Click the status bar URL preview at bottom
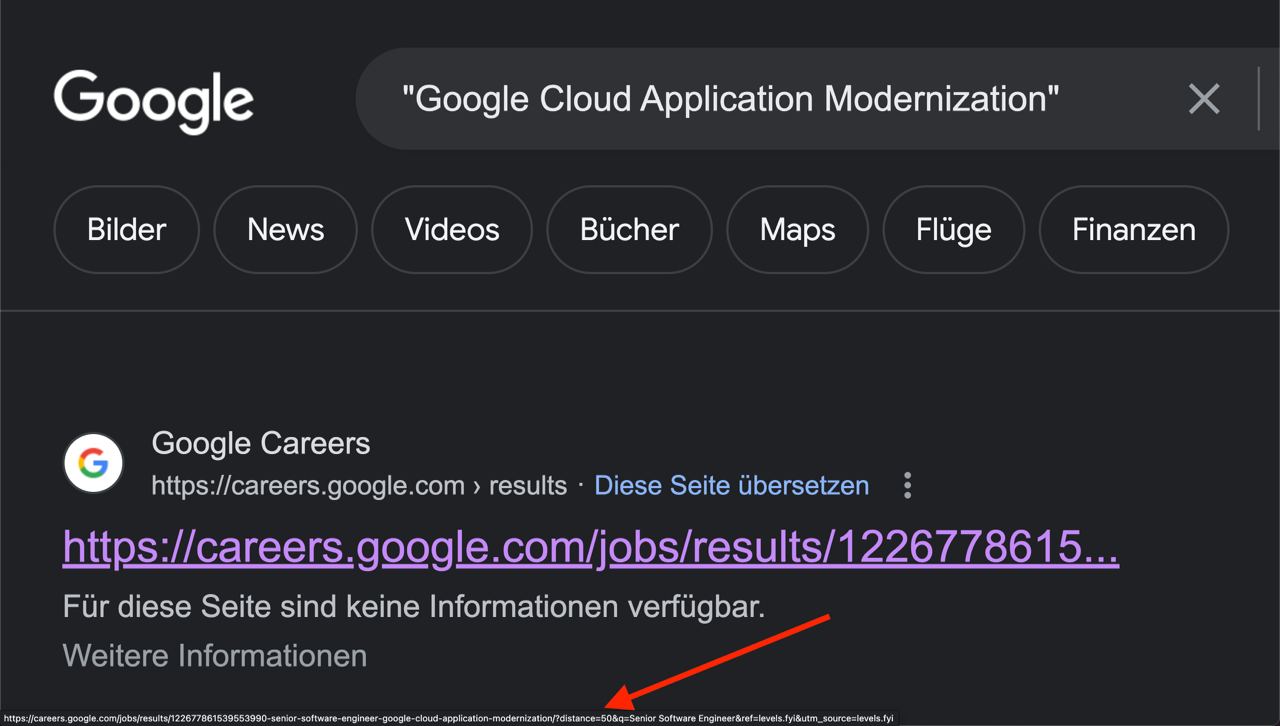The height and width of the screenshot is (726, 1280). tap(449, 718)
